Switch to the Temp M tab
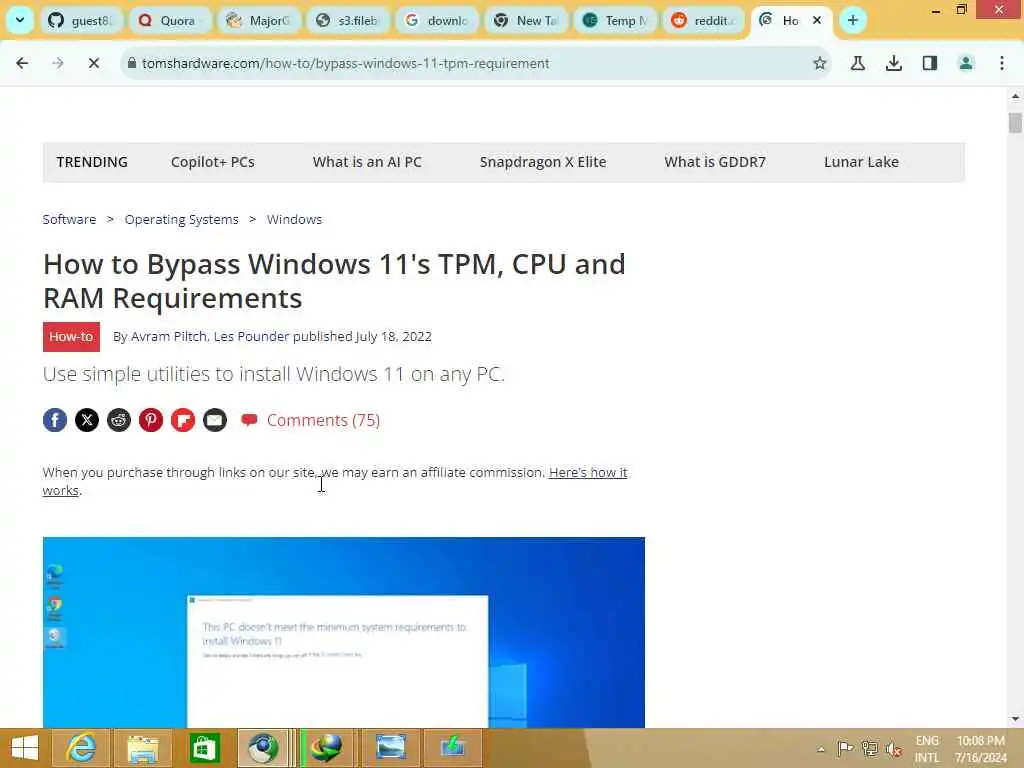The height and width of the screenshot is (768, 1024). click(614, 20)
